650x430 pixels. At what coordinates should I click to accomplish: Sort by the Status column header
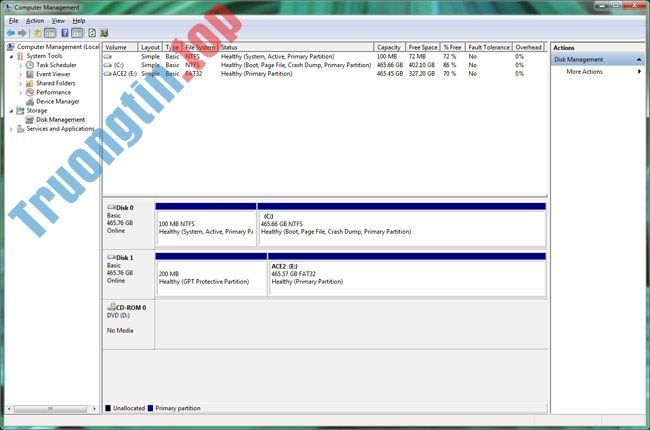click(x=296, y=47)
